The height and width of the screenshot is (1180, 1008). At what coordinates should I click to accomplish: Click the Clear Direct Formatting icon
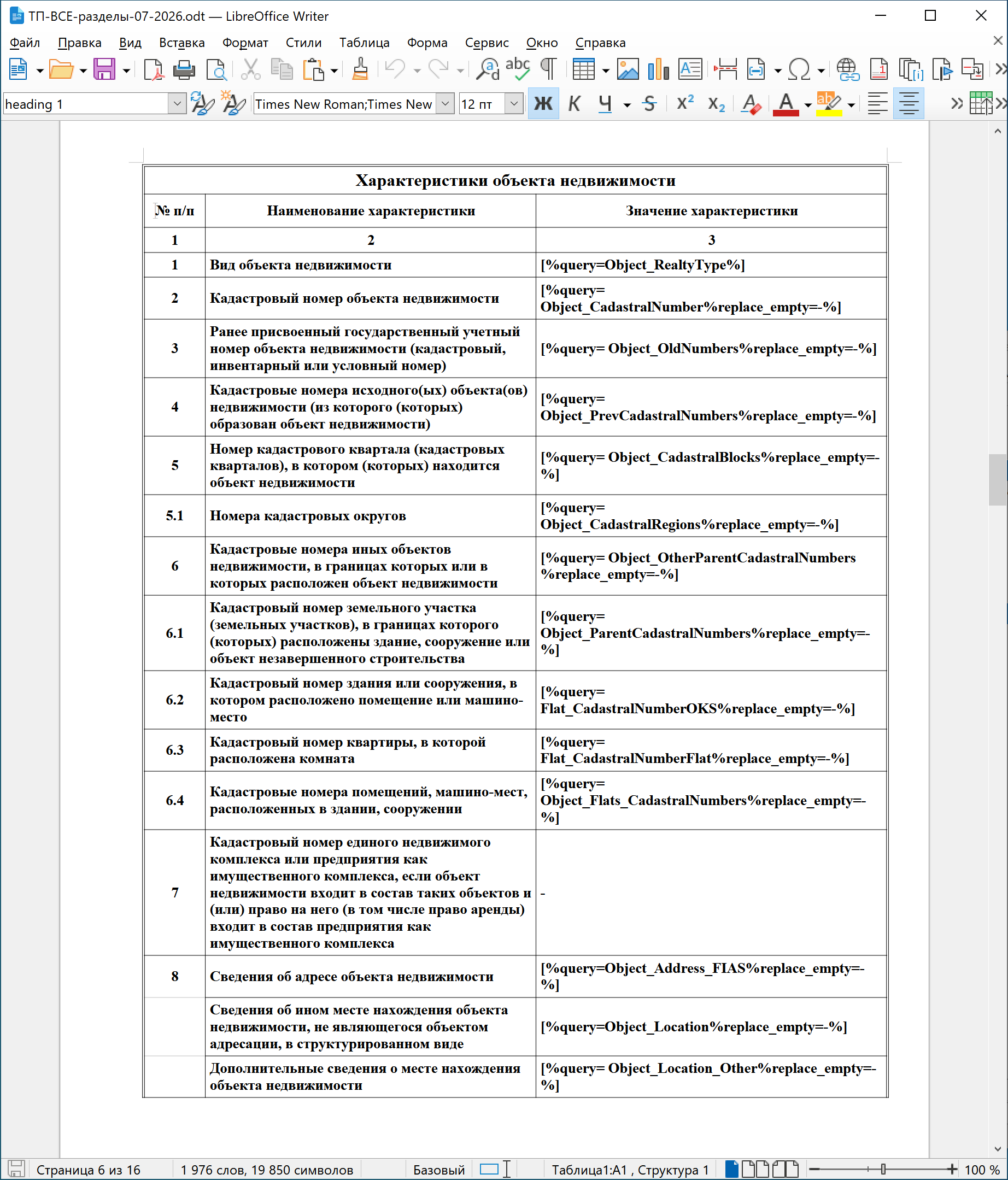[751, 104]
